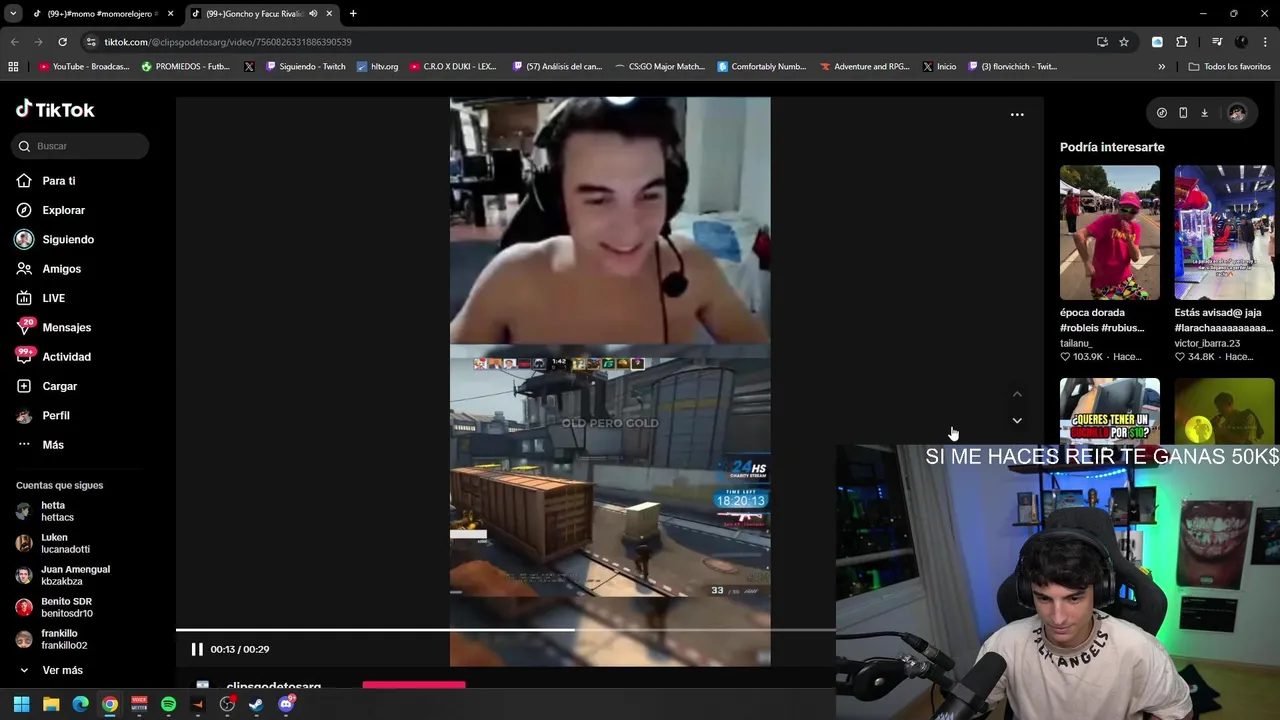
Task: Open the PROMIEDOS bookmark
Action: pyautogui.click(x=186, y=67)
